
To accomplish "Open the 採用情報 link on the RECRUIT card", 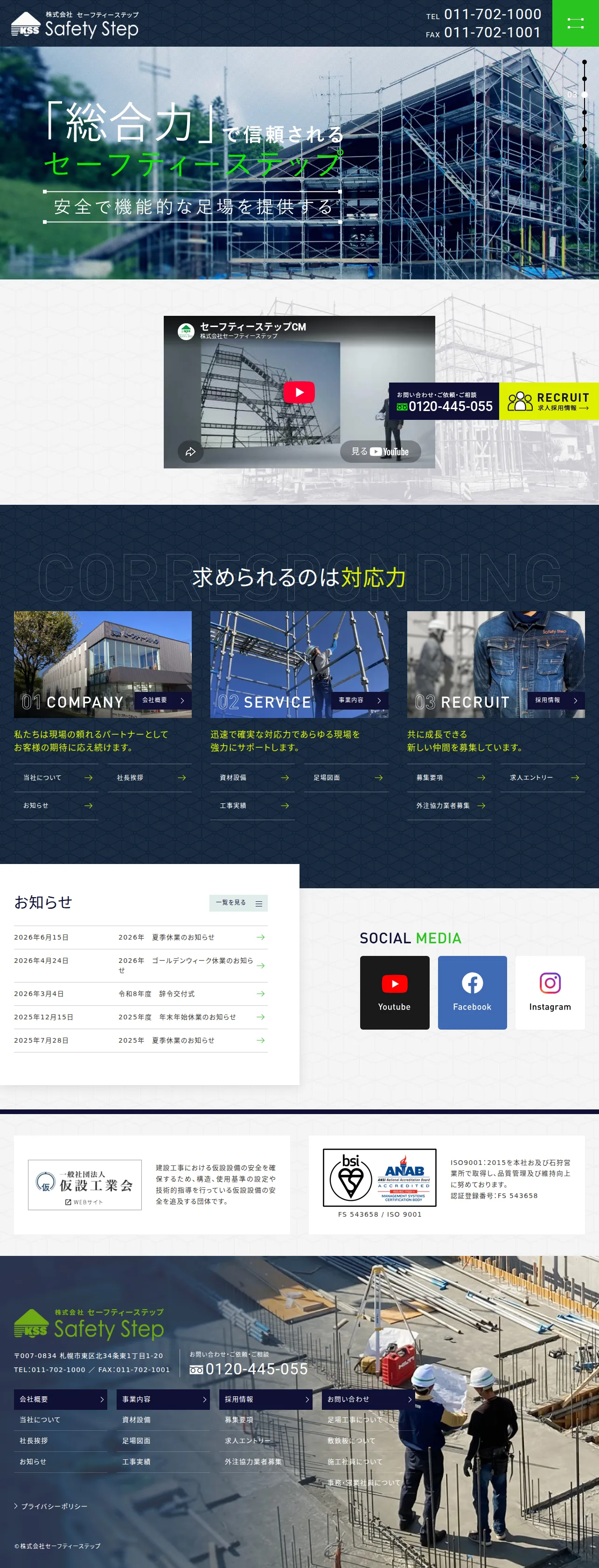I will point(556,701).
